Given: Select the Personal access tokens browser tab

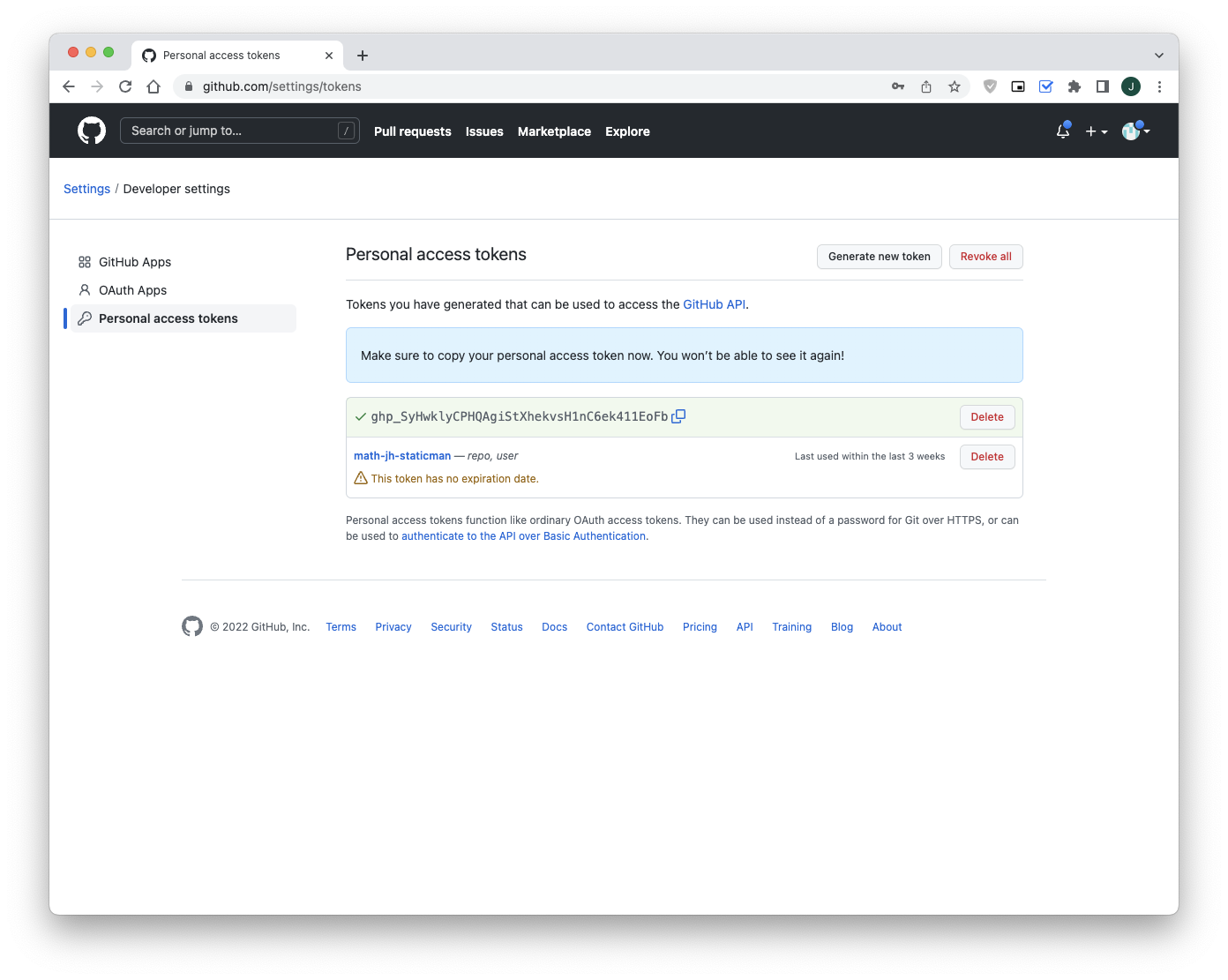Looking at the screenshot, I should click(237, 56).
